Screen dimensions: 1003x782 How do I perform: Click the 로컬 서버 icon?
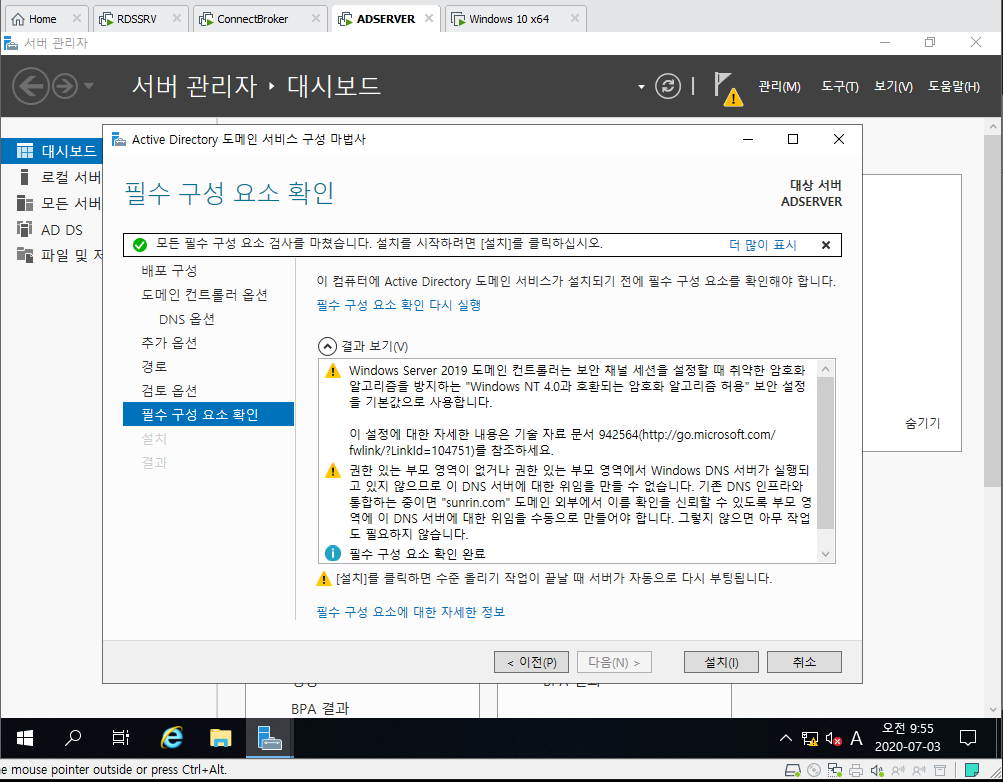pyautogui.click(x=24, y=177)
